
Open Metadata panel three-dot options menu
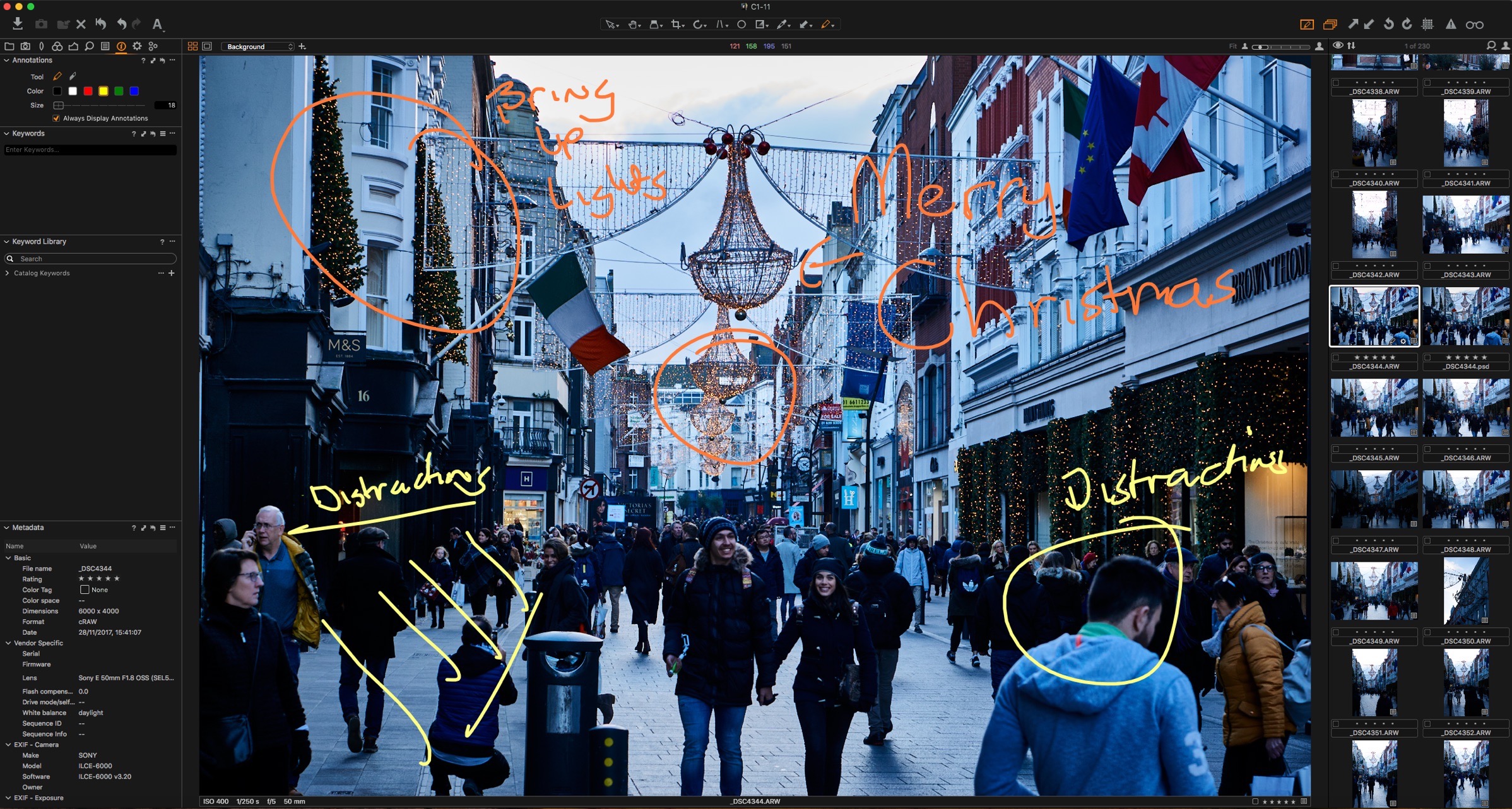point(172,528)
